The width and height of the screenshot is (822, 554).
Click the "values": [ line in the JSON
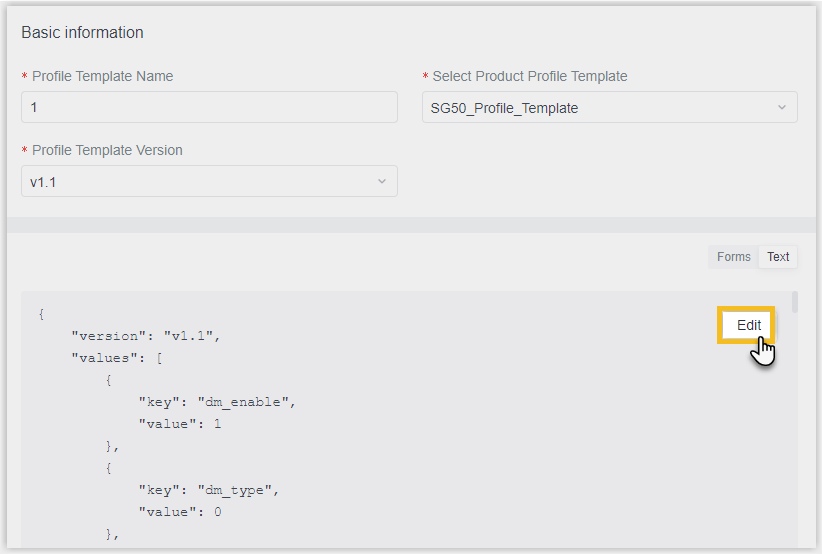click(x=117, y=358)
